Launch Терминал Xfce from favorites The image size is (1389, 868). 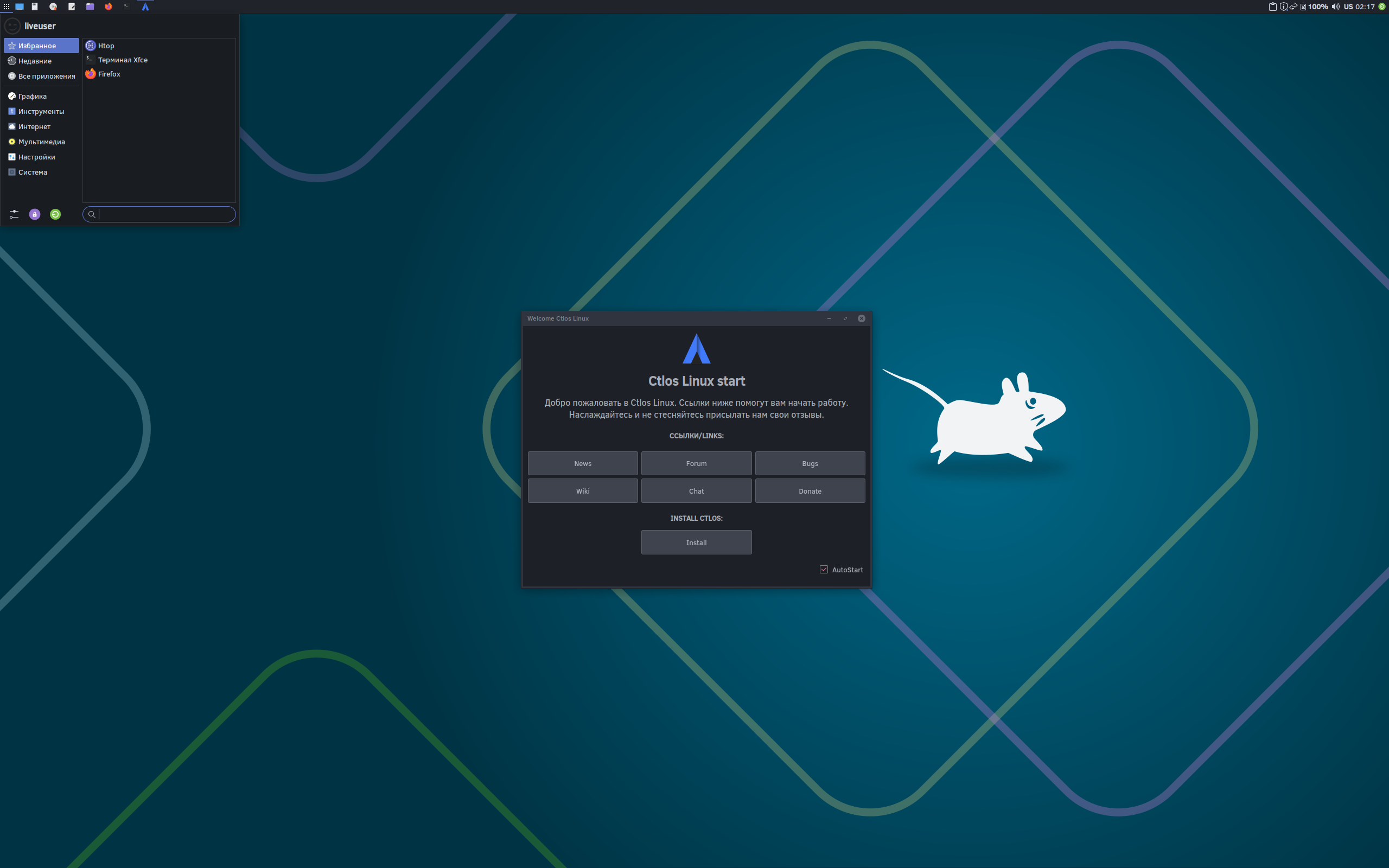159,60
